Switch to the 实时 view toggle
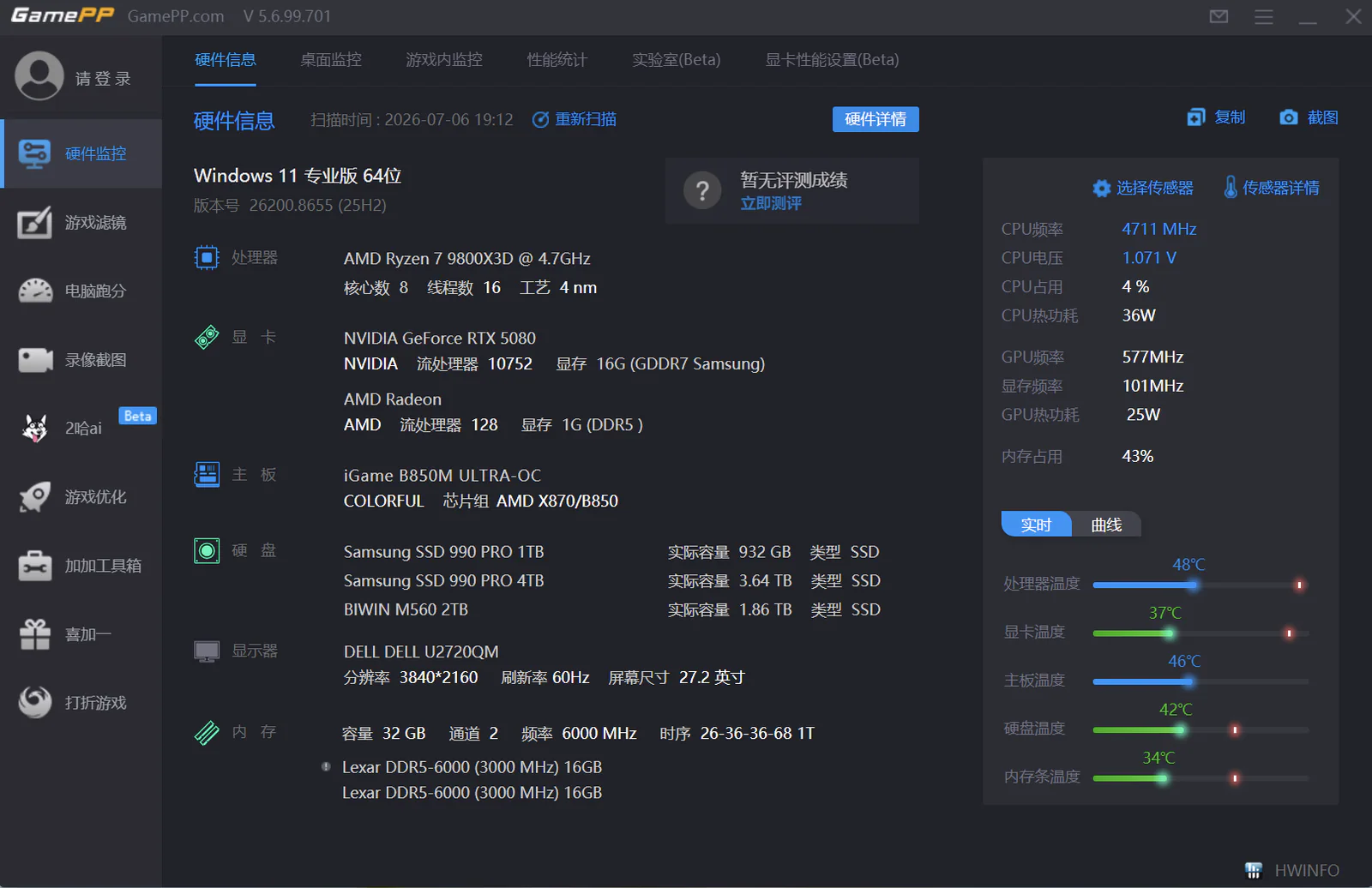Screen dimensions: 1372x888 click(x=1036, y=525)
